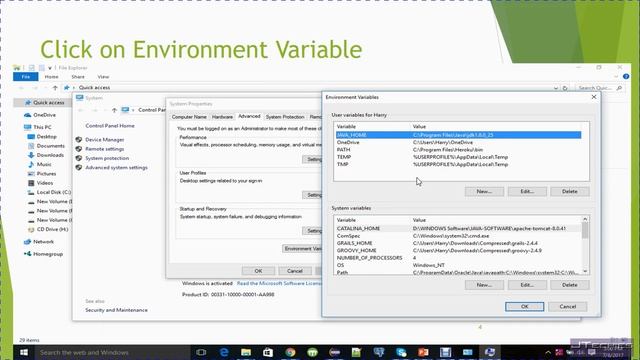
Task: Click the Downloads arrow icon in the sidebar
Action: [x=31, y=155]
